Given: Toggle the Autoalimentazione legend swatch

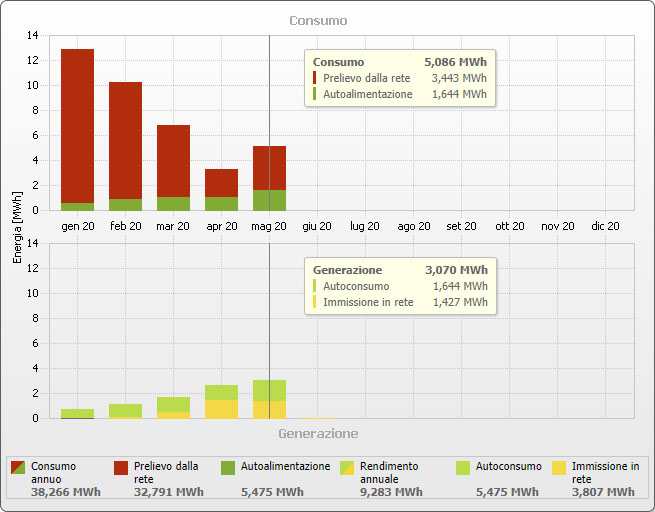Looking at the screenshot, I should [228, 468].
